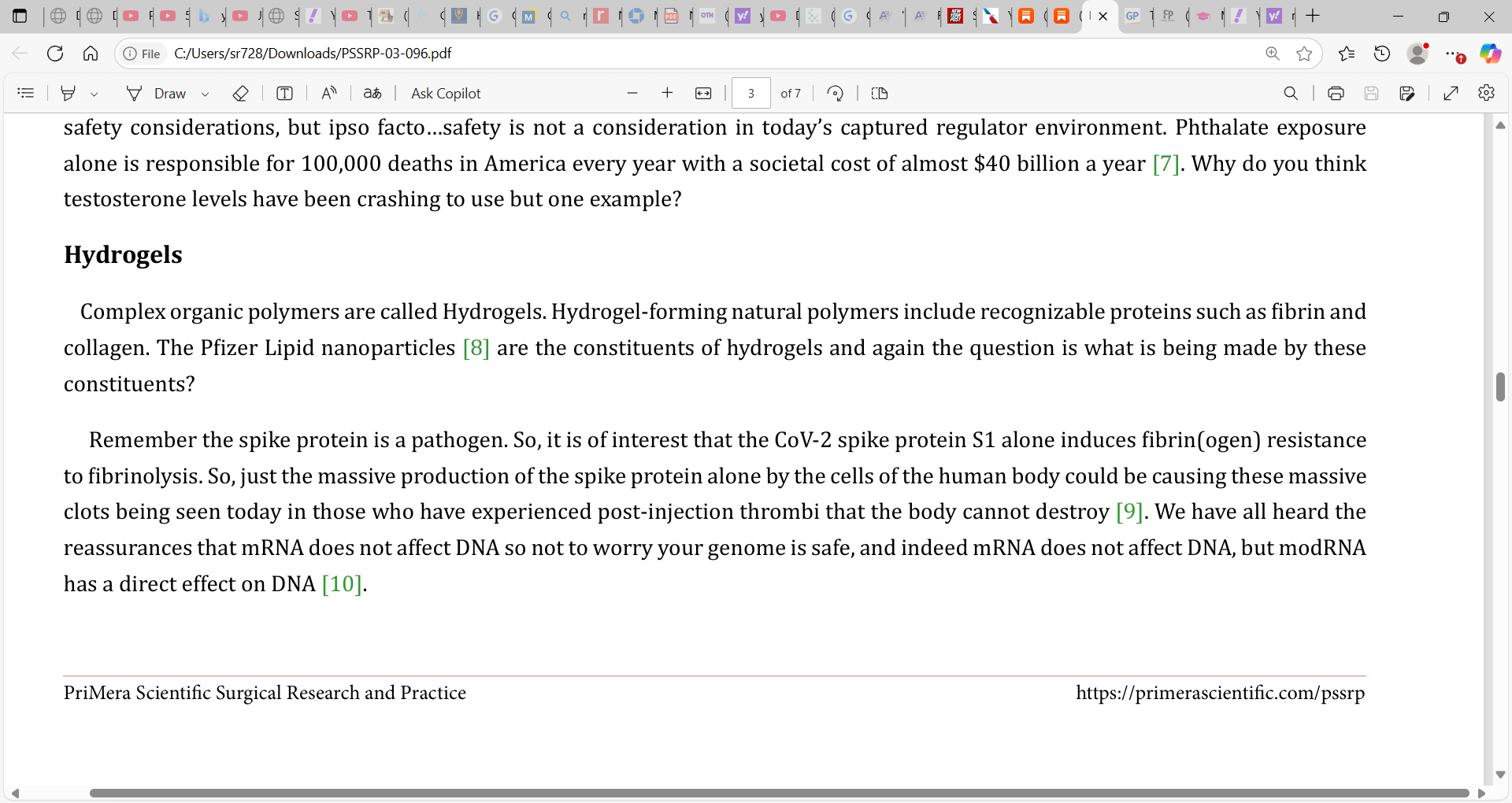Follow the reference link [8]
This screenshot has height=803, width=1512.
pos(476,348)
